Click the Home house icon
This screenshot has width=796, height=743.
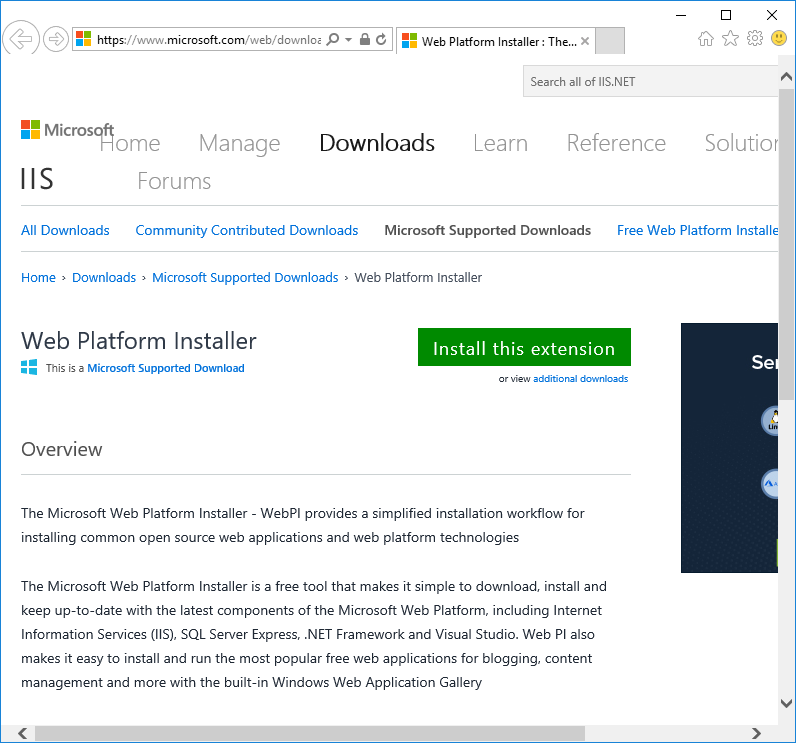coord(706,39)
